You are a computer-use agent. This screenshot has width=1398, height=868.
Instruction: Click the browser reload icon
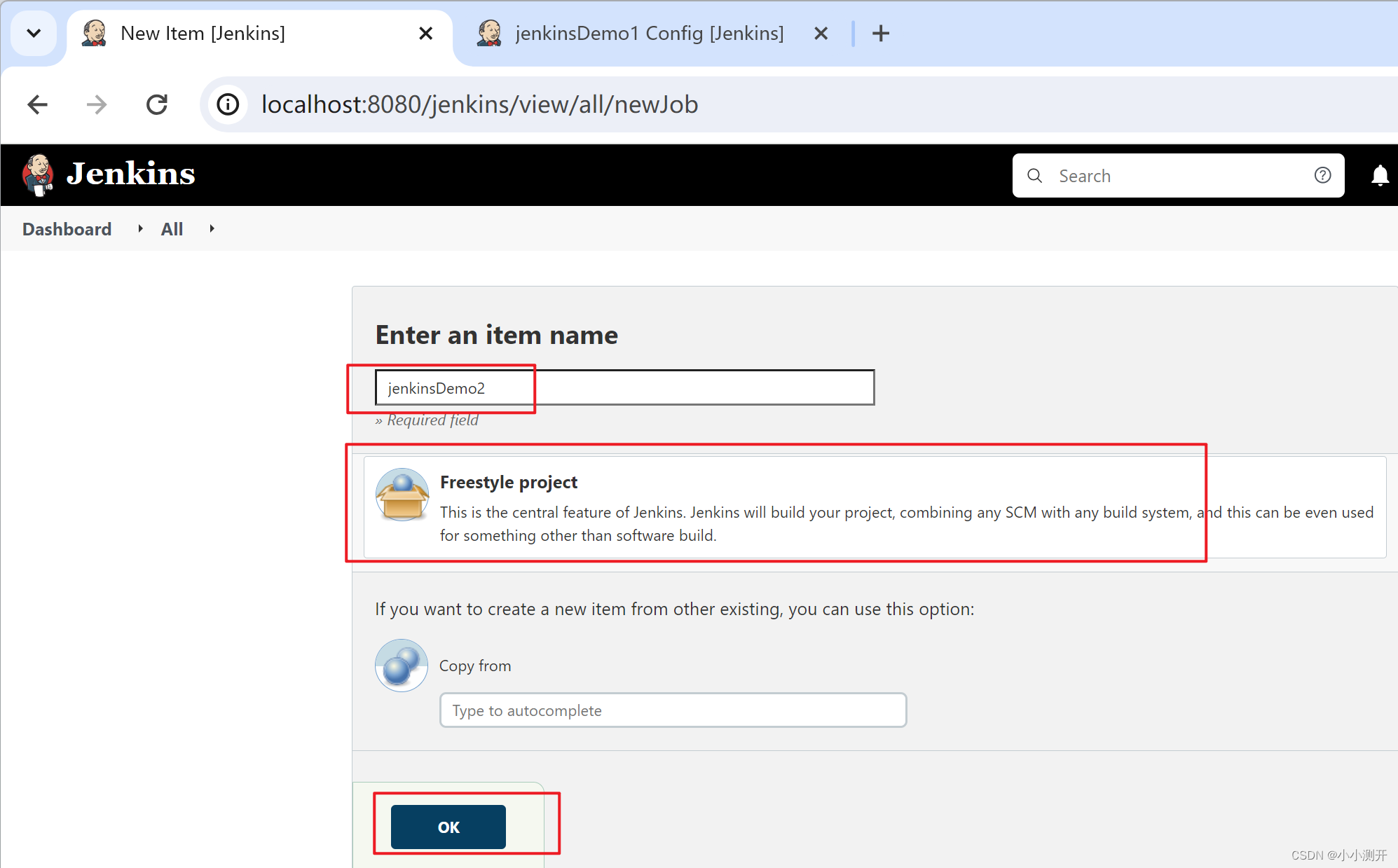pos(157,104)
